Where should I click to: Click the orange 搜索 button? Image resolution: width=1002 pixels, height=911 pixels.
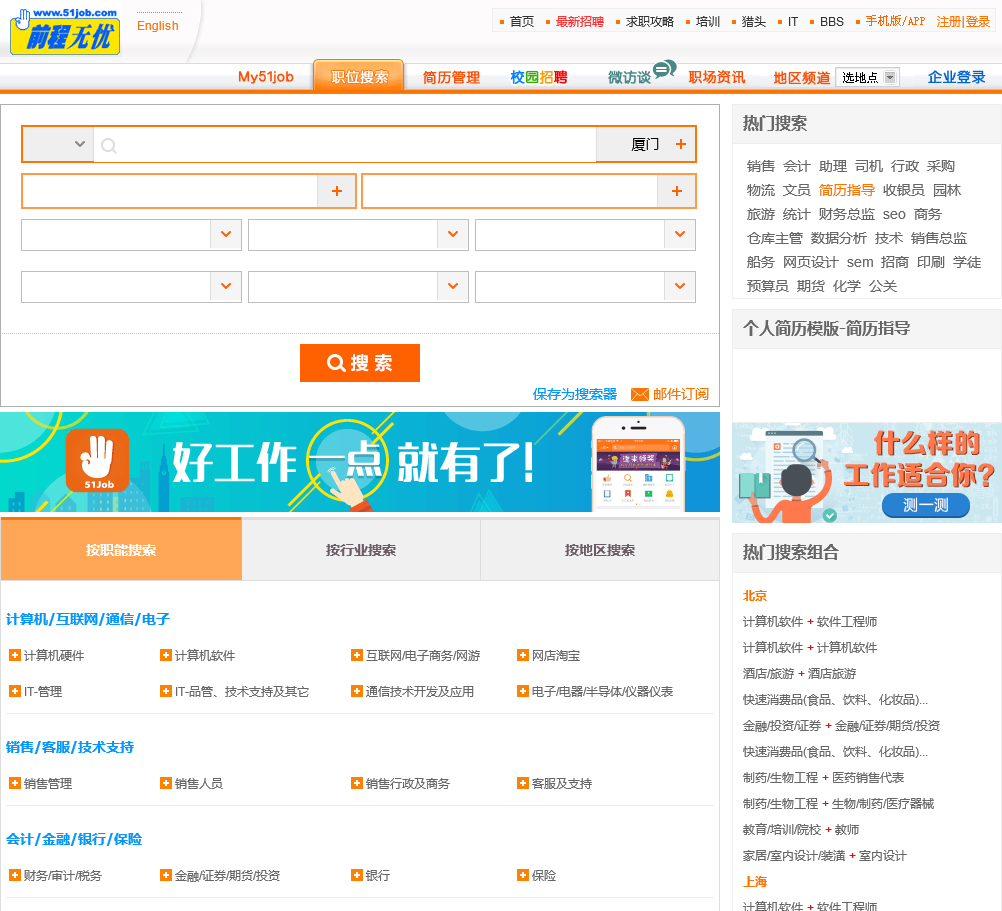(x=360, y=363)
